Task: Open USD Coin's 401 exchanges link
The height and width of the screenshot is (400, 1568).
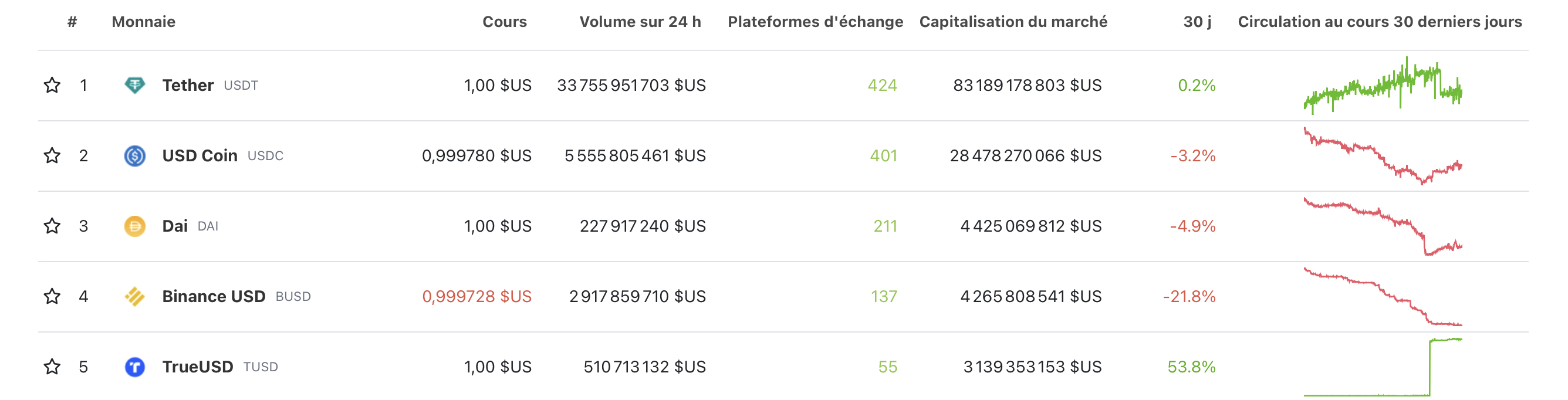Action: 883,156
